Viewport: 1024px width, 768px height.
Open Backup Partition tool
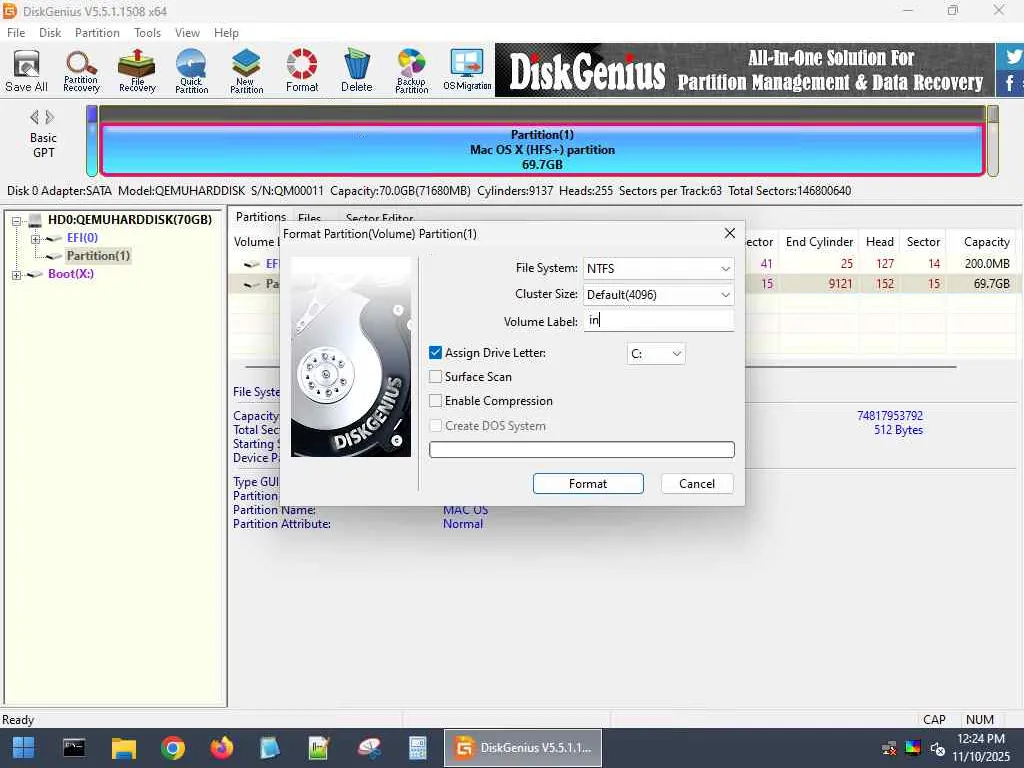click(x=411, y=71)
